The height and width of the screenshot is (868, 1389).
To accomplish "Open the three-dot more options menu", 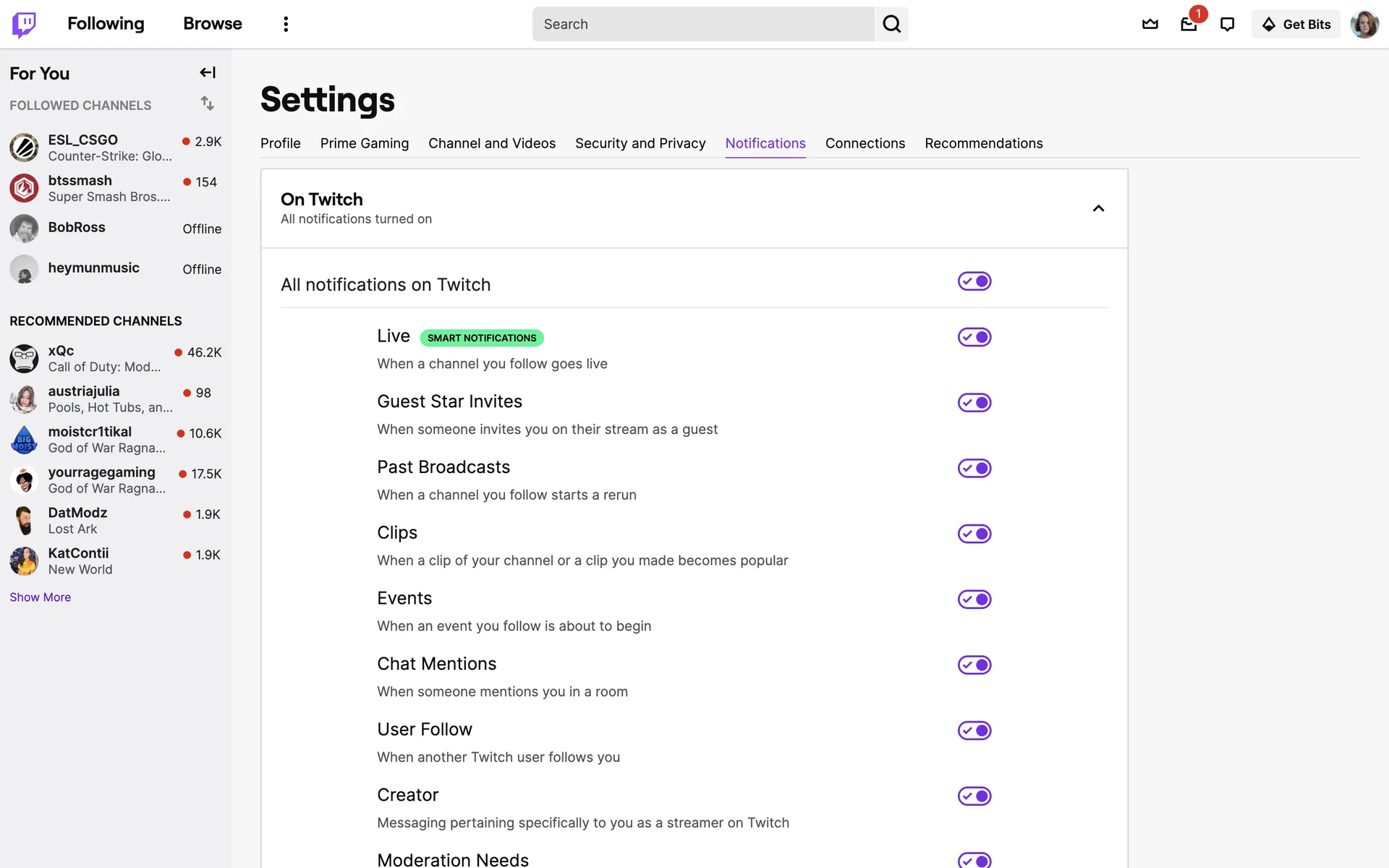I will (x=286, y=24).
